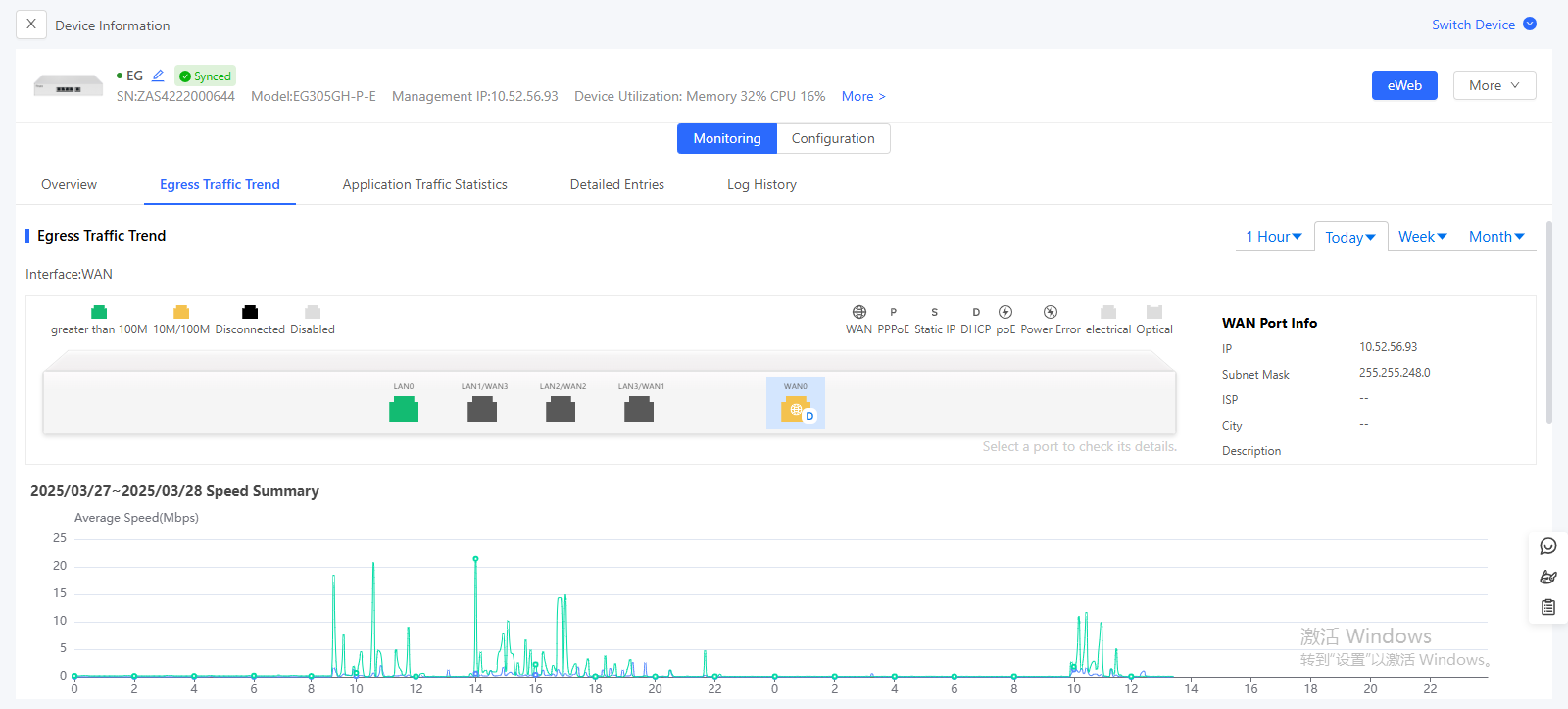Click the LAN0 green port icon
Screen dimensions: 1568x709
pos(404,409)
